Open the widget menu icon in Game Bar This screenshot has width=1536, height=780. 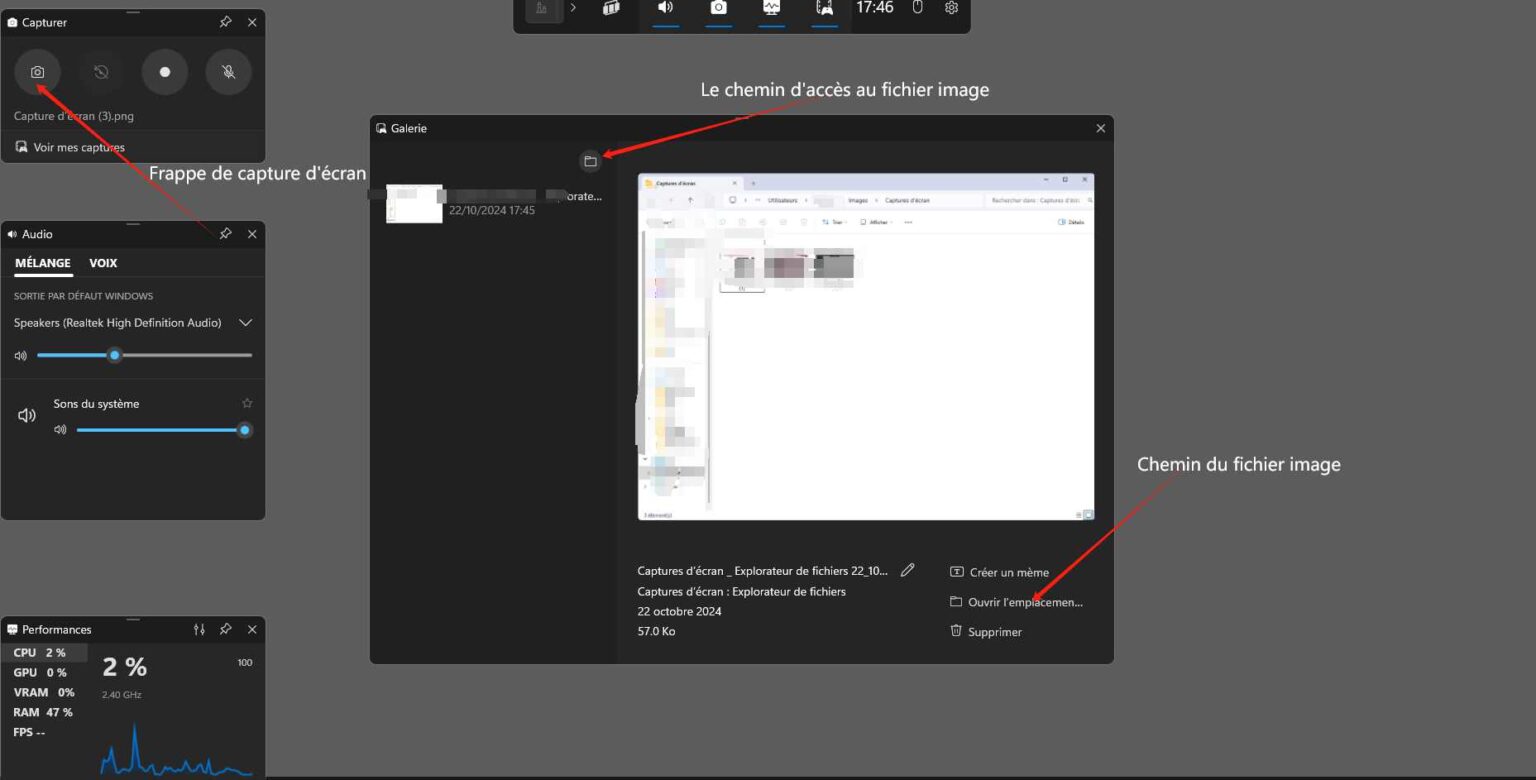[611, 8]
